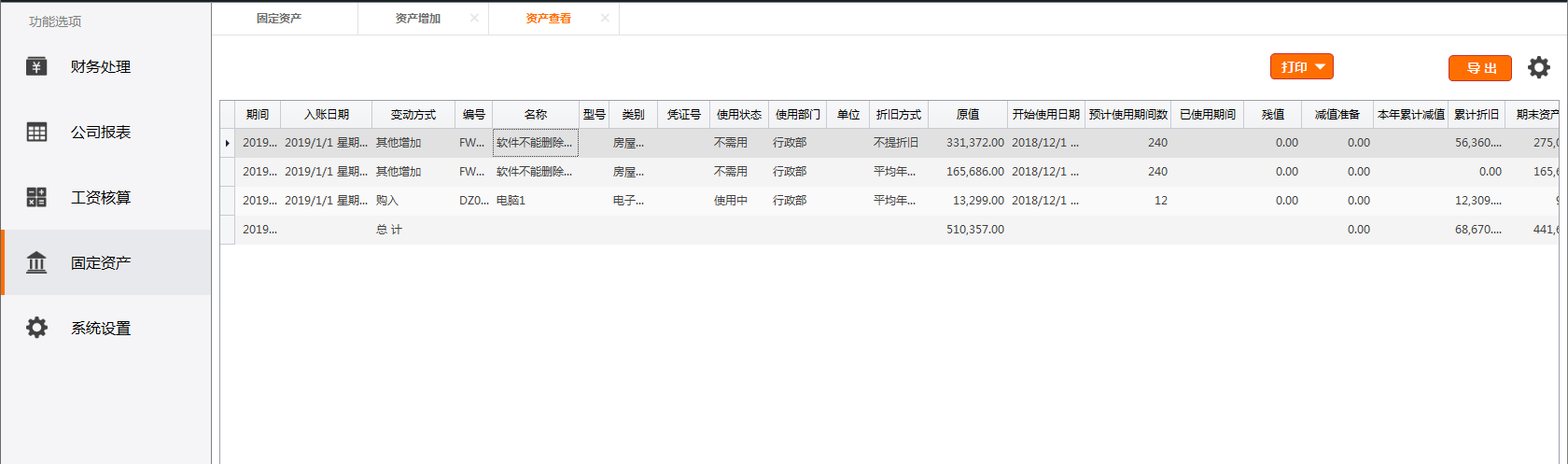Screen dimensions: 1568x464
Task: Click the table grid icon for 公司报表
Action: pyautogui.click(x=36, y=132)
